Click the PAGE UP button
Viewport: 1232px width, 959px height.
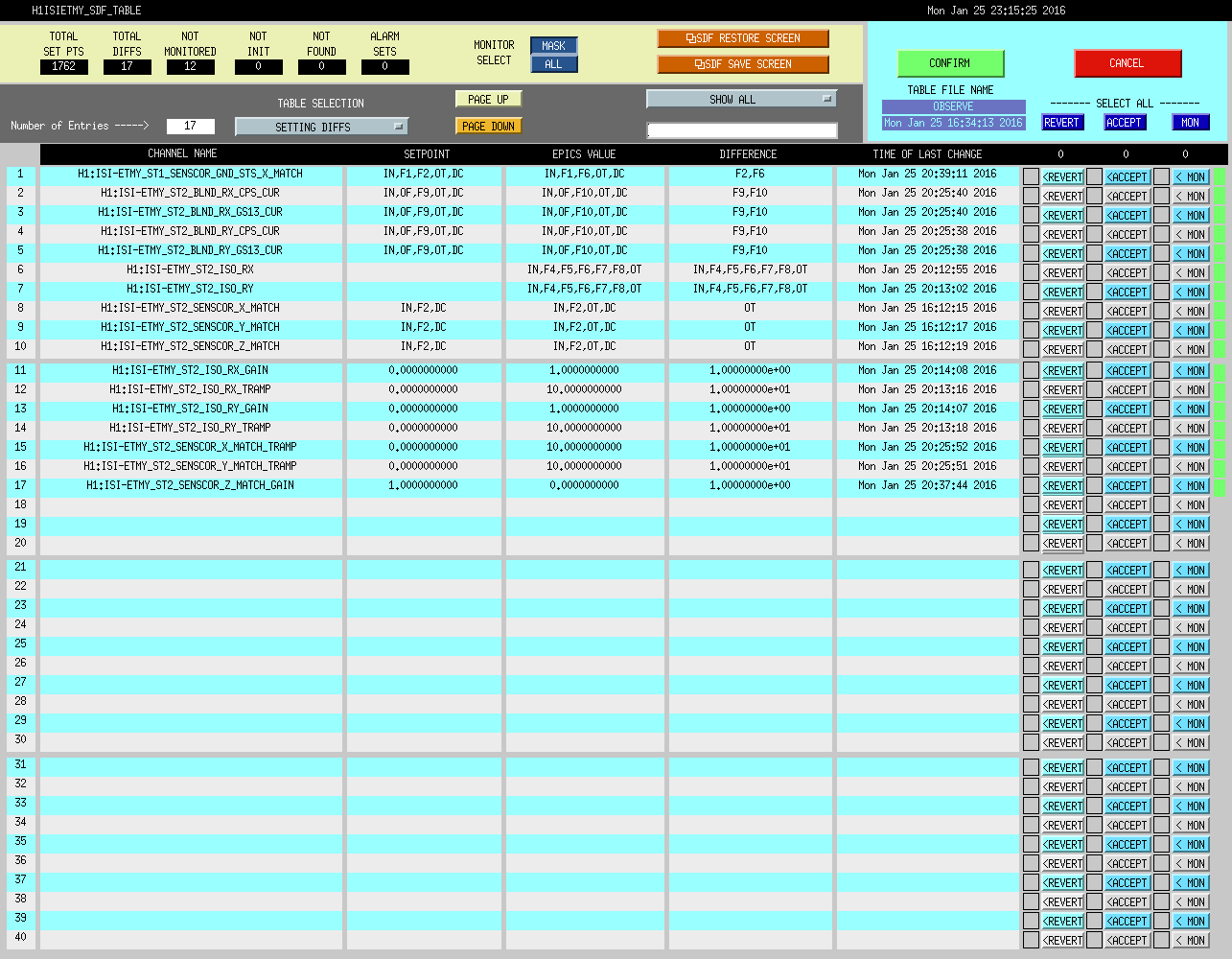(x=489, y=99)
